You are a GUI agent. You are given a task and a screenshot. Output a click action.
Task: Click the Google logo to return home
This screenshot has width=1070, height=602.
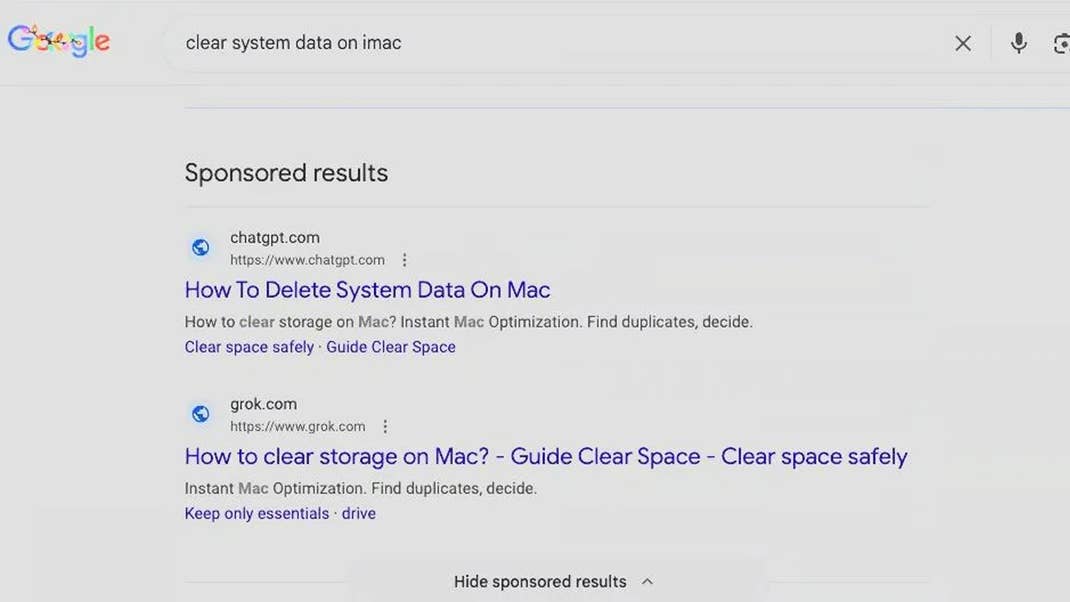click(57, 40)
